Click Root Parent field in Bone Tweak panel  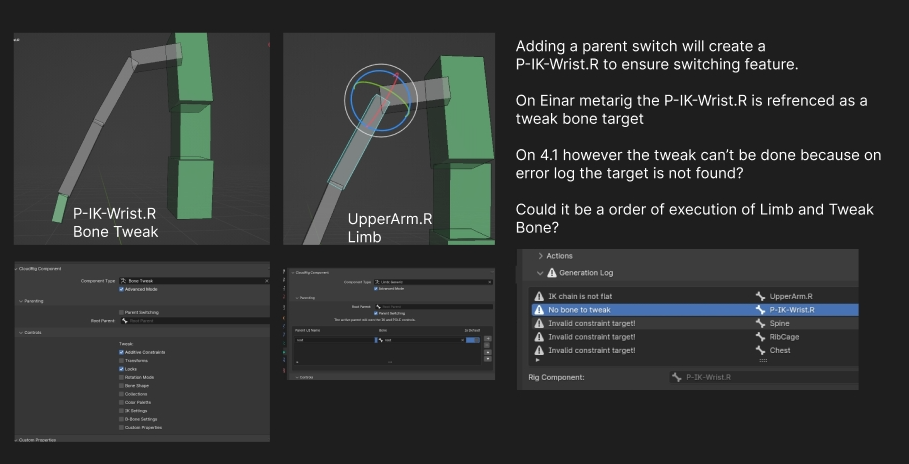coord(195,321)
